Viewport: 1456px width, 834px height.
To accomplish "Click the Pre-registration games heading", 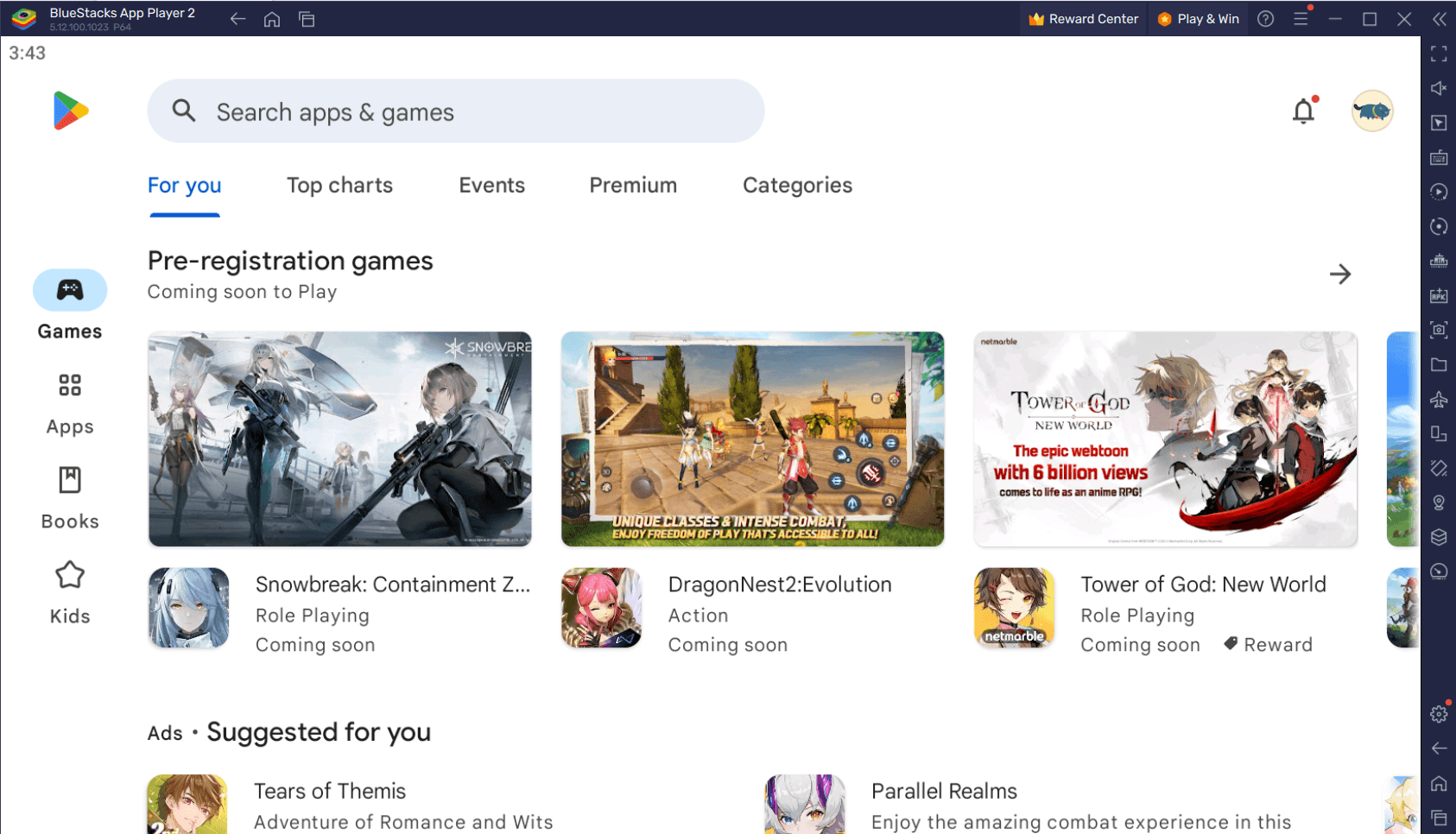I will (290, 261).
